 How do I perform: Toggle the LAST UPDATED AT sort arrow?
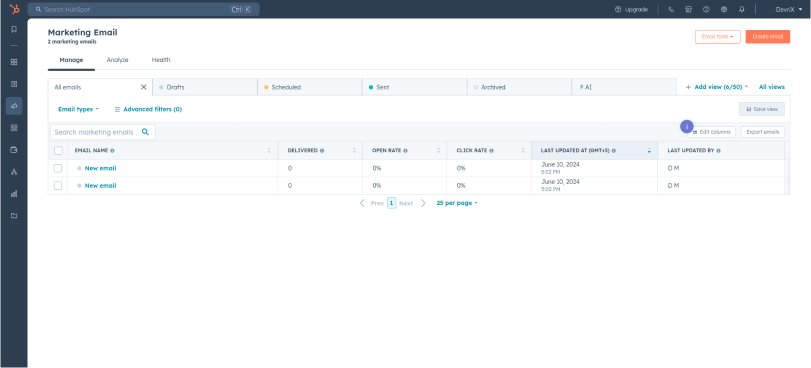point(649,151)
